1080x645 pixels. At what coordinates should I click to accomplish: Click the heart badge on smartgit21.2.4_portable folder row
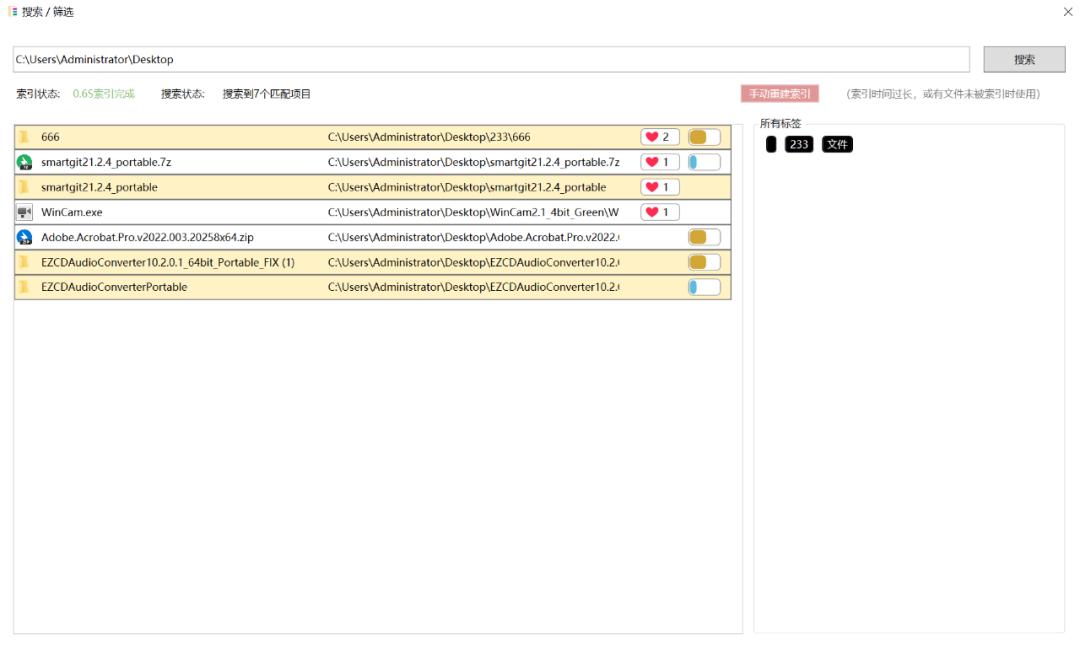[659, 187]
